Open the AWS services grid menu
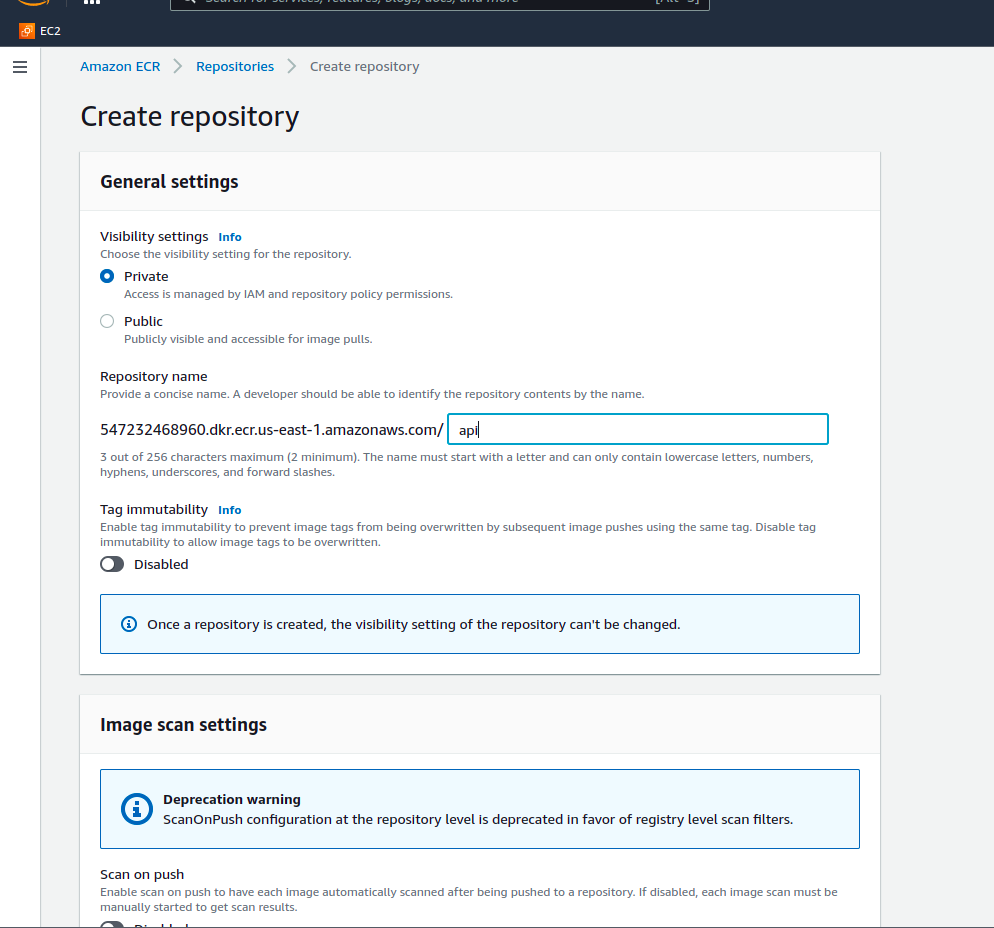This screenshot has width=994, height=928. pos(91,2)
